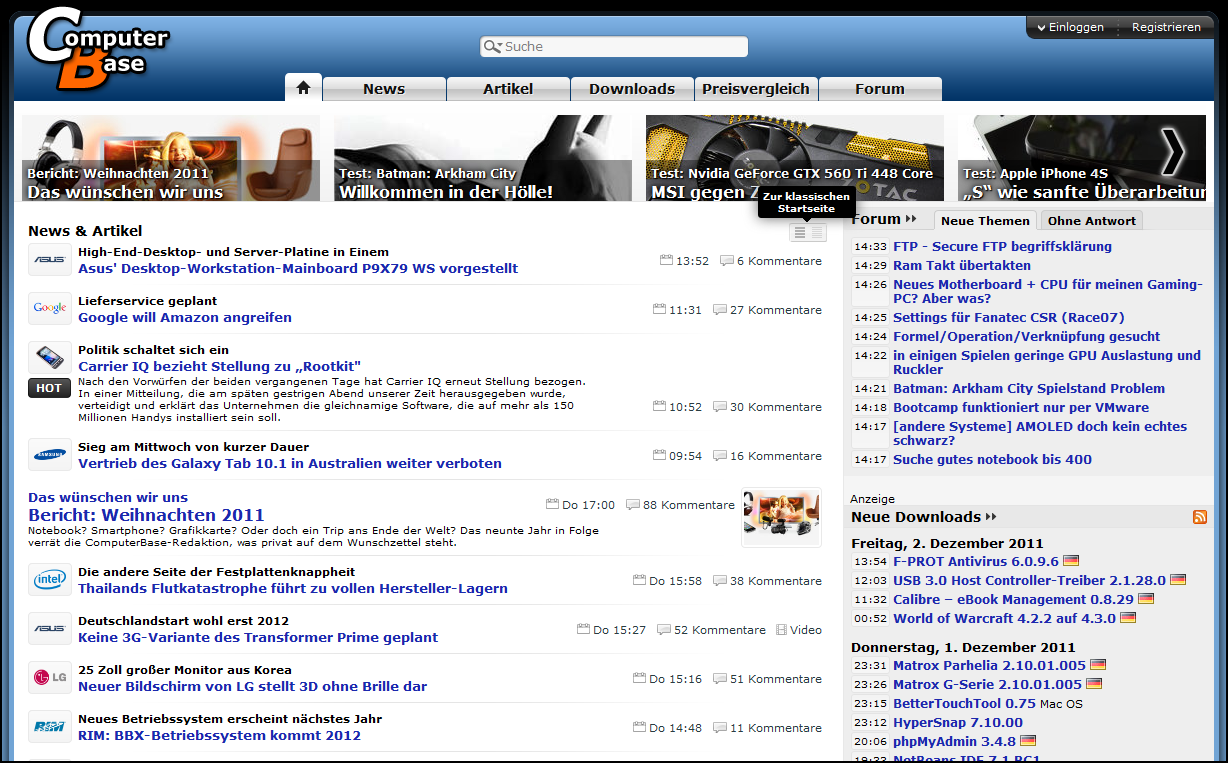The width and height of the screenshot is (1228, 763).
Task: Click the Samsung logo beside Galaxy Tab news
Action: click(x=50, y=455)
